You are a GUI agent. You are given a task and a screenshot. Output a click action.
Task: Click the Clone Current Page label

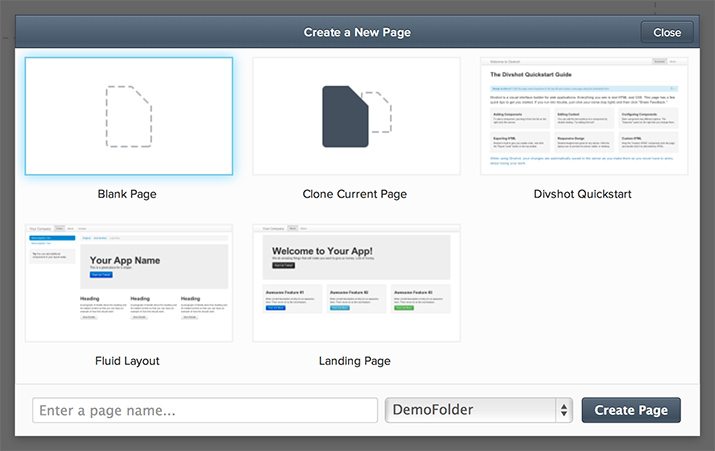point(355,194)
